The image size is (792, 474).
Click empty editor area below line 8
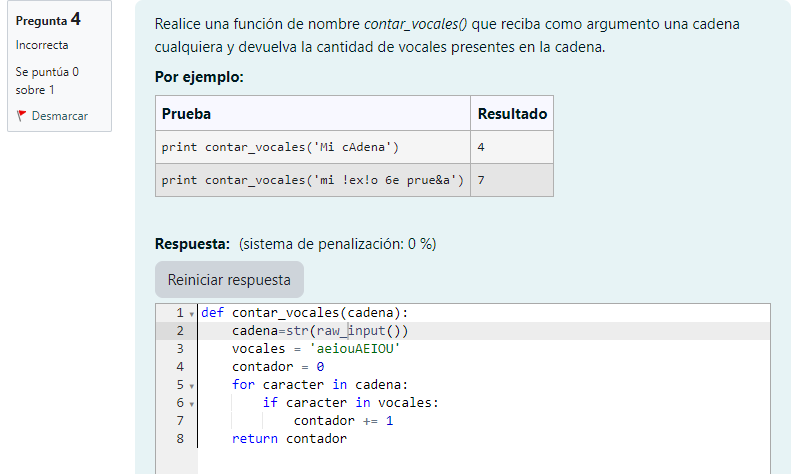point(480,460)
